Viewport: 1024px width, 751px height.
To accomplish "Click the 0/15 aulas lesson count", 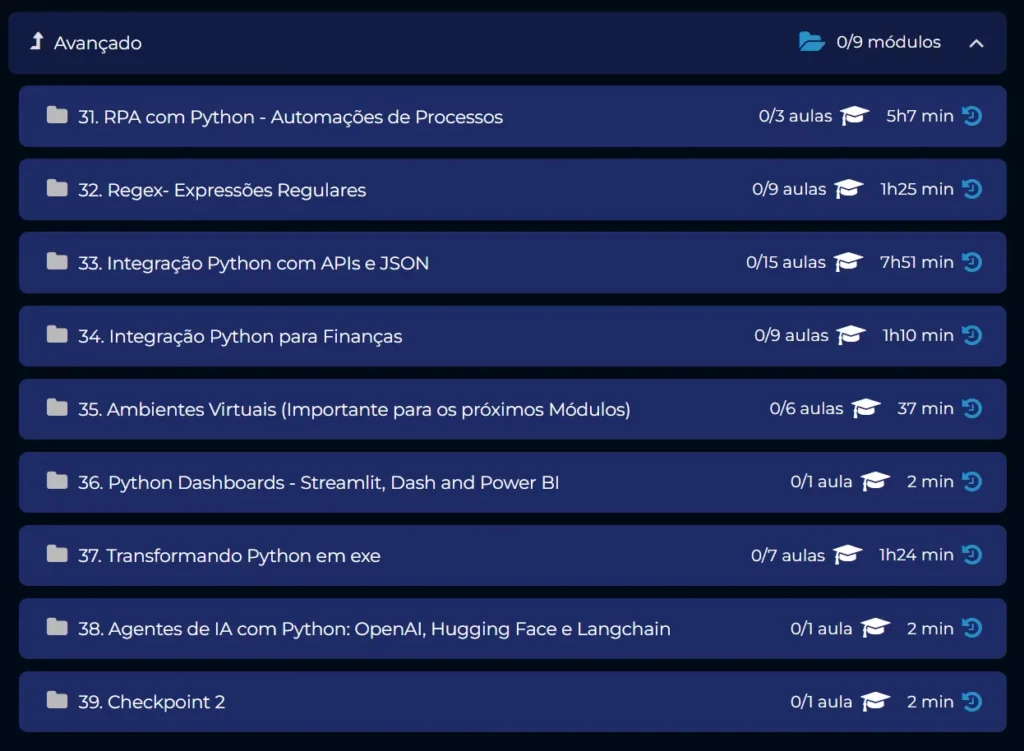I will (786, 262).
